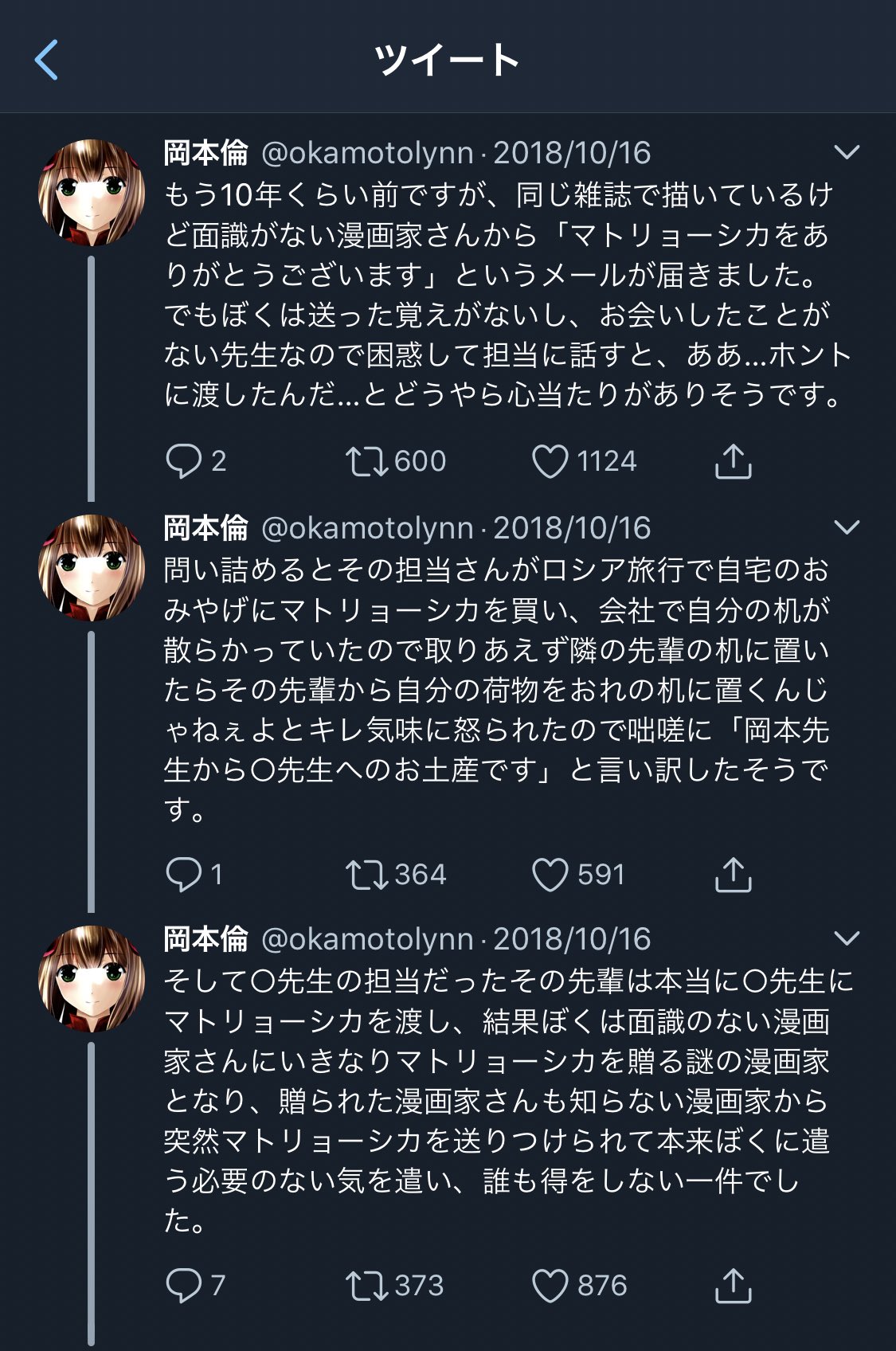Screen dimensions: 896x1351
Task: Reply to the second tweet
Action: [183, 875]
